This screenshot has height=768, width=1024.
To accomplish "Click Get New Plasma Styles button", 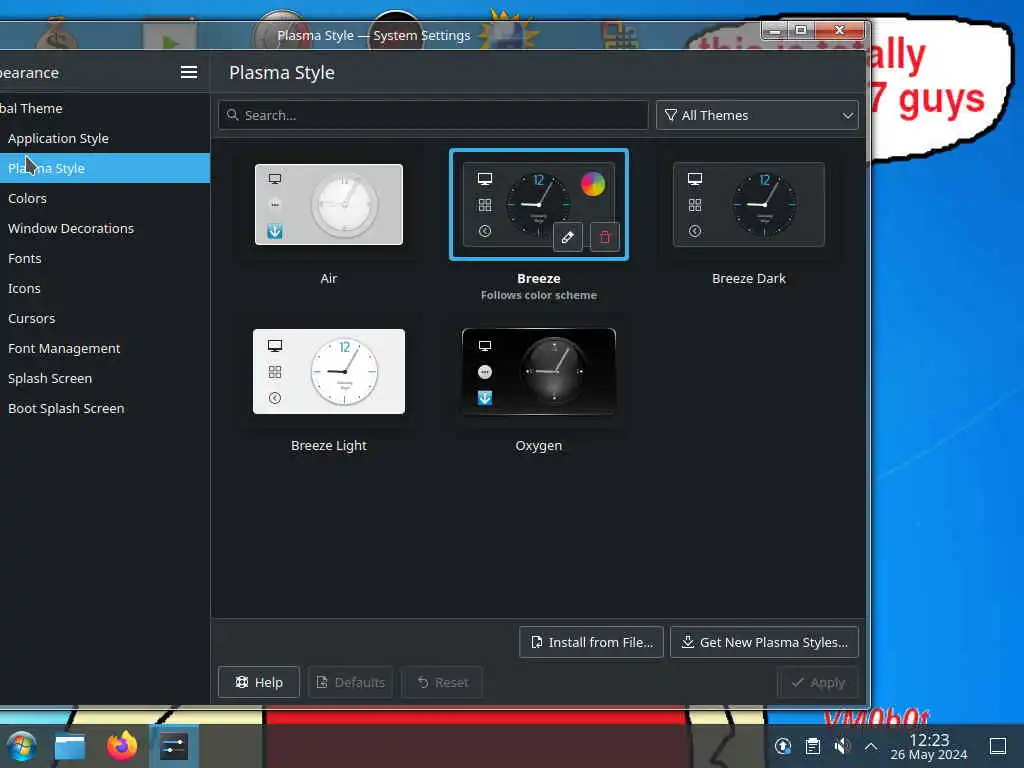I will pos(764,642).
